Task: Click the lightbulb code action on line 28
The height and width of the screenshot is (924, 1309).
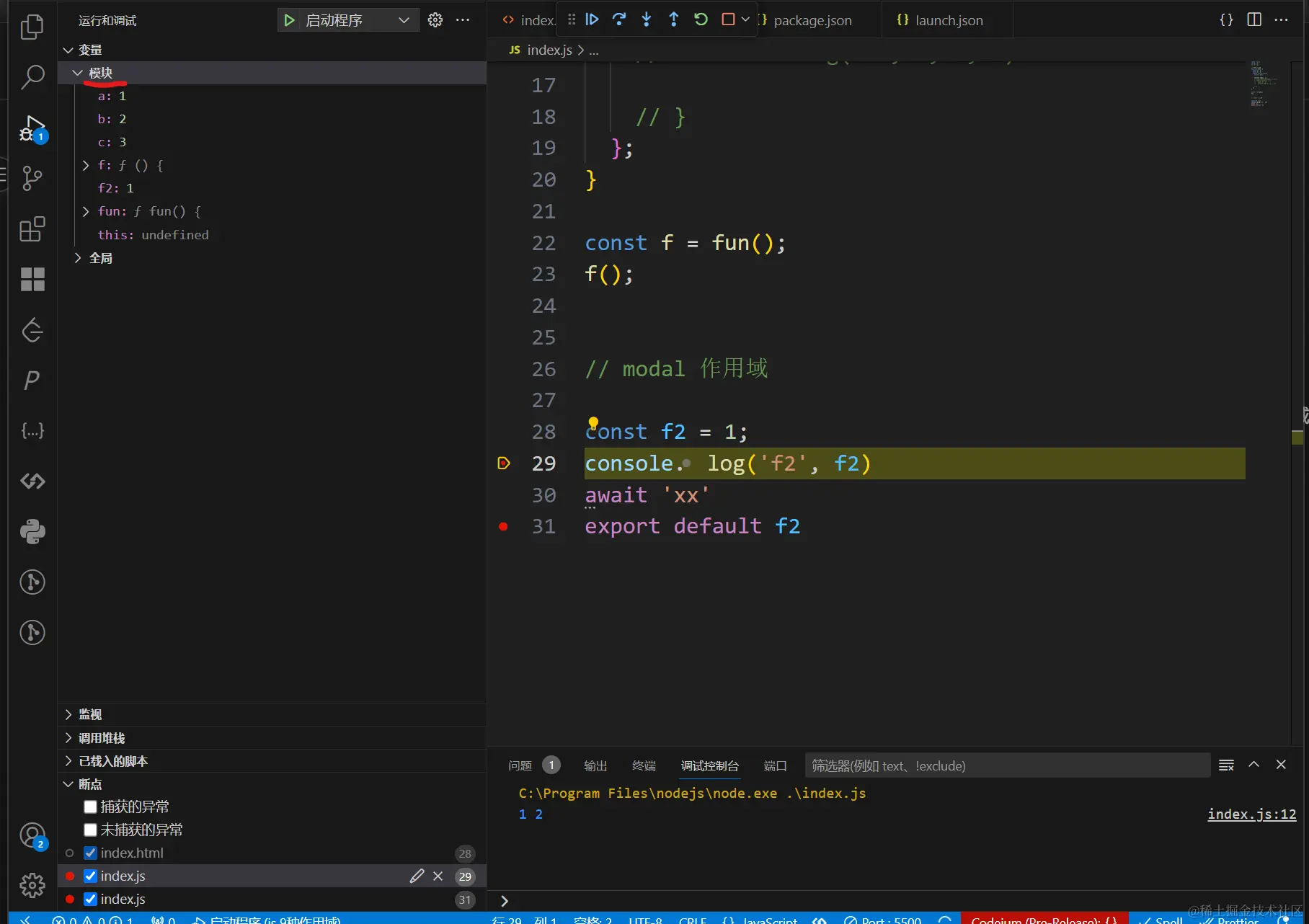Action: 593,423
